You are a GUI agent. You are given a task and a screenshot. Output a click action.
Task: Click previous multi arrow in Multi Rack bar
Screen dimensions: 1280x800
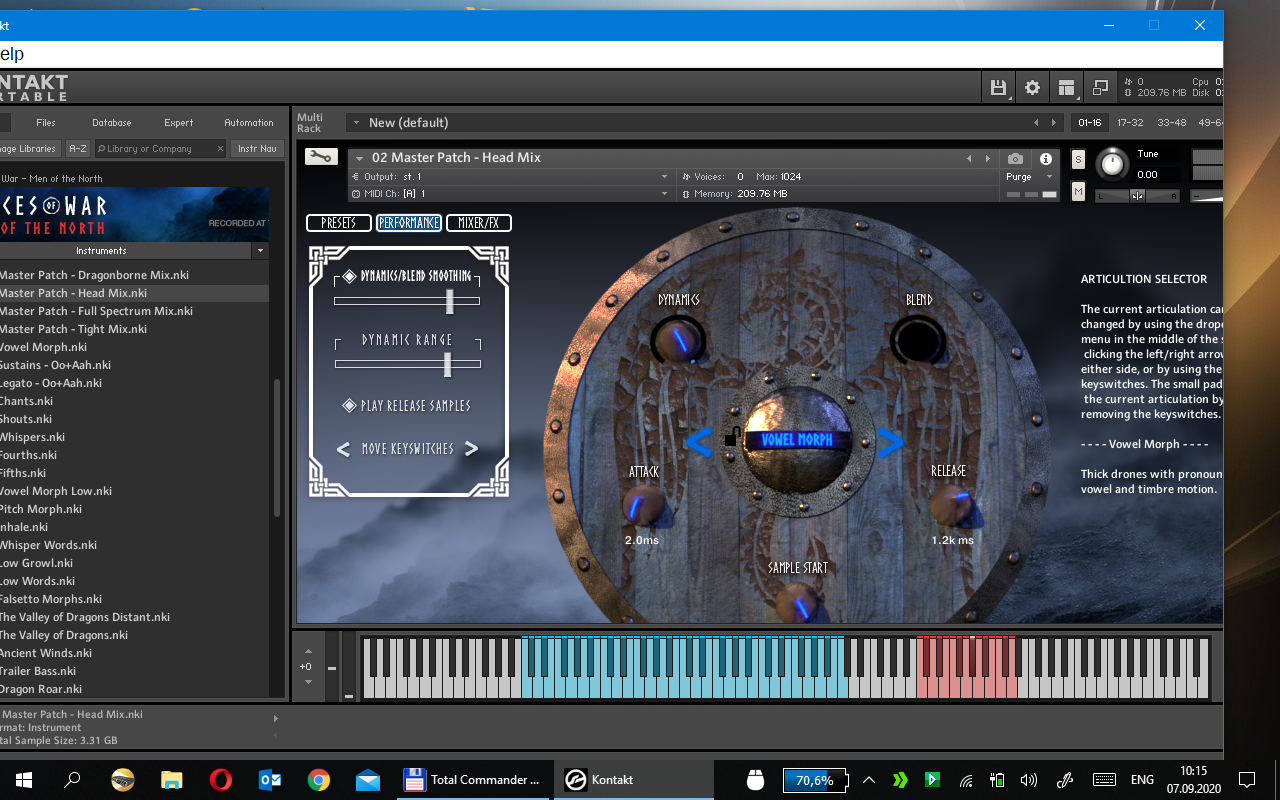tap(1036, 123)
